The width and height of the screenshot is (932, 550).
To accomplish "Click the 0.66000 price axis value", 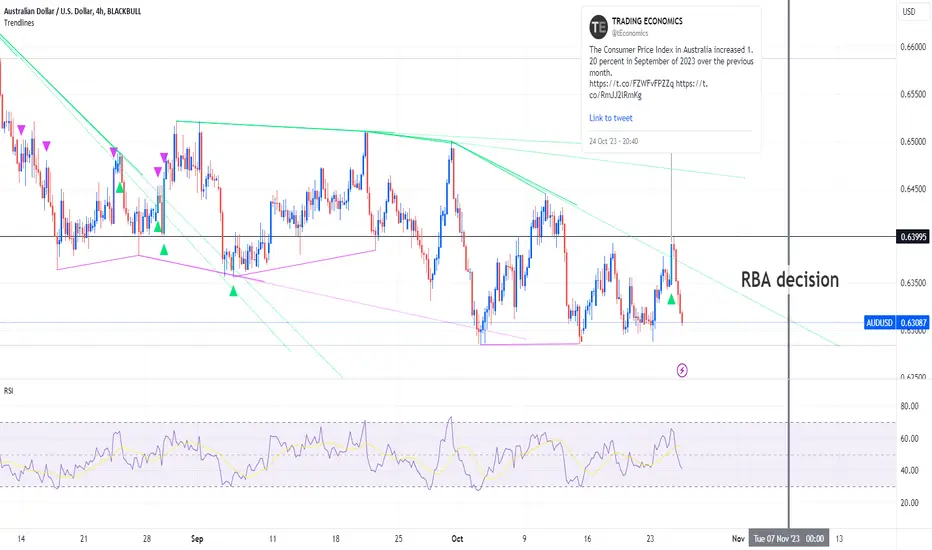I will (913, 47).
